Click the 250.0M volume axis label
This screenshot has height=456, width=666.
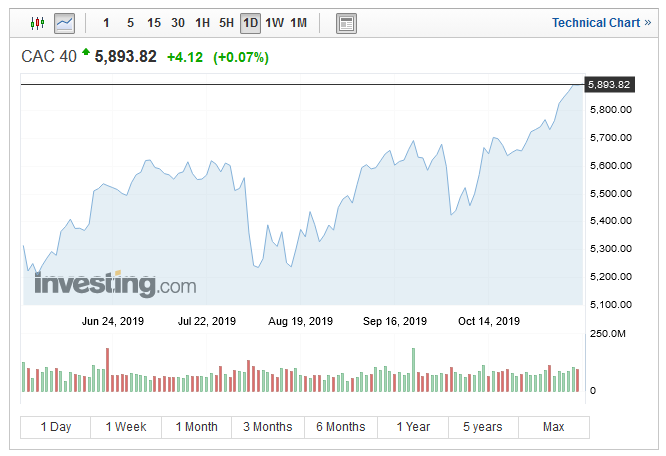(x=607, y=334)
